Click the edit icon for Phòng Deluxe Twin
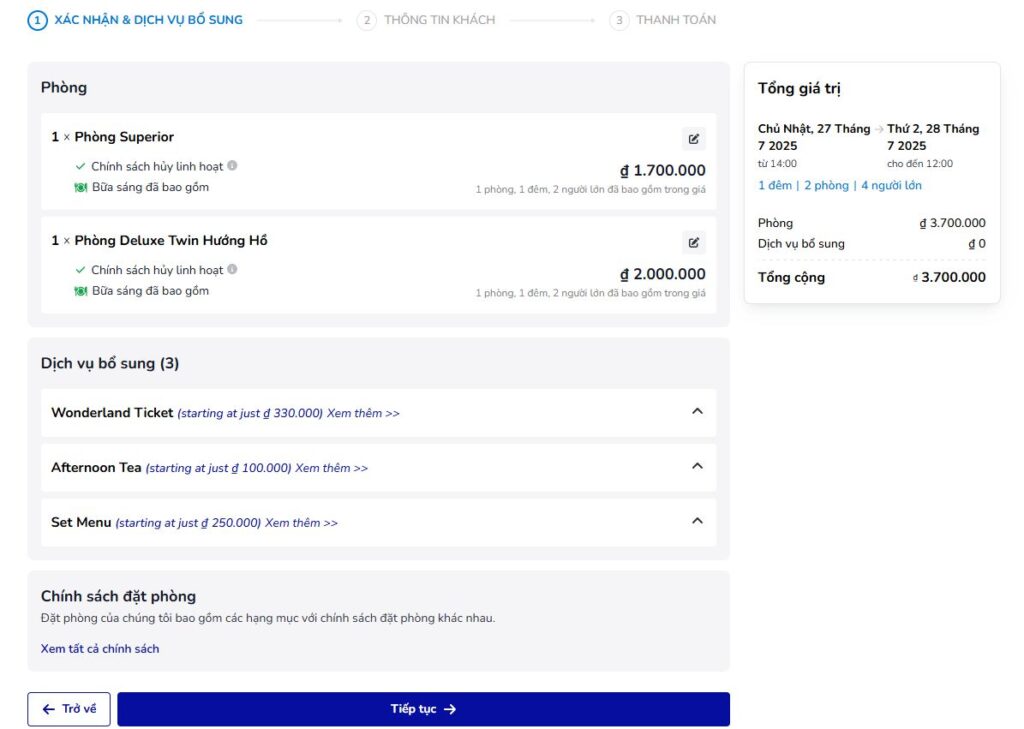The width and height of the screenshot is (1024, 729). (x=693, y=242)
